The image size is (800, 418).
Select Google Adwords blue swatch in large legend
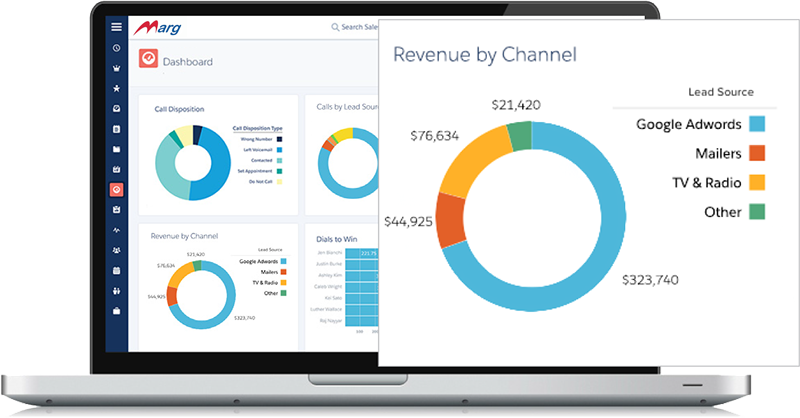757,124
